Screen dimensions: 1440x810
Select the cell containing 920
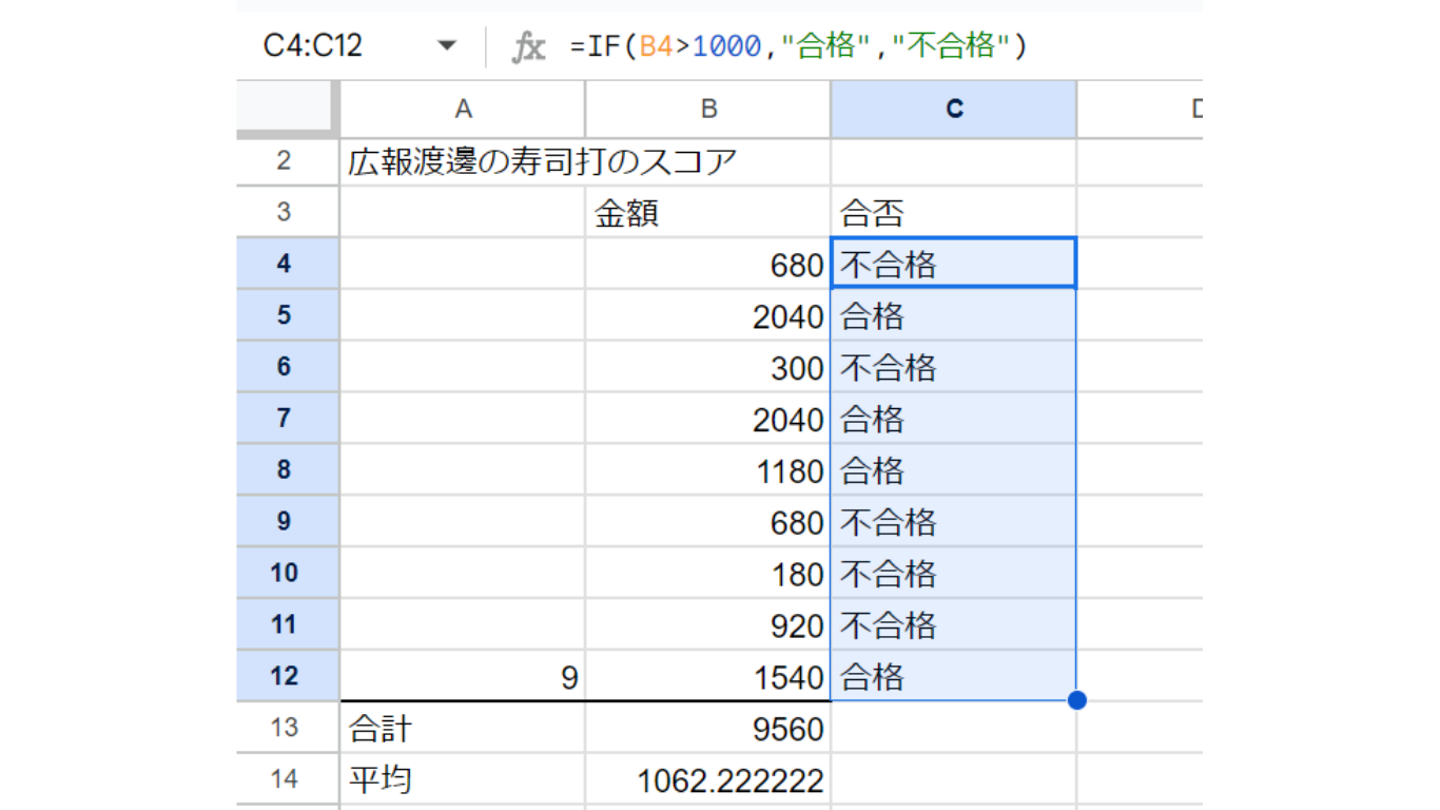point(708,625)
